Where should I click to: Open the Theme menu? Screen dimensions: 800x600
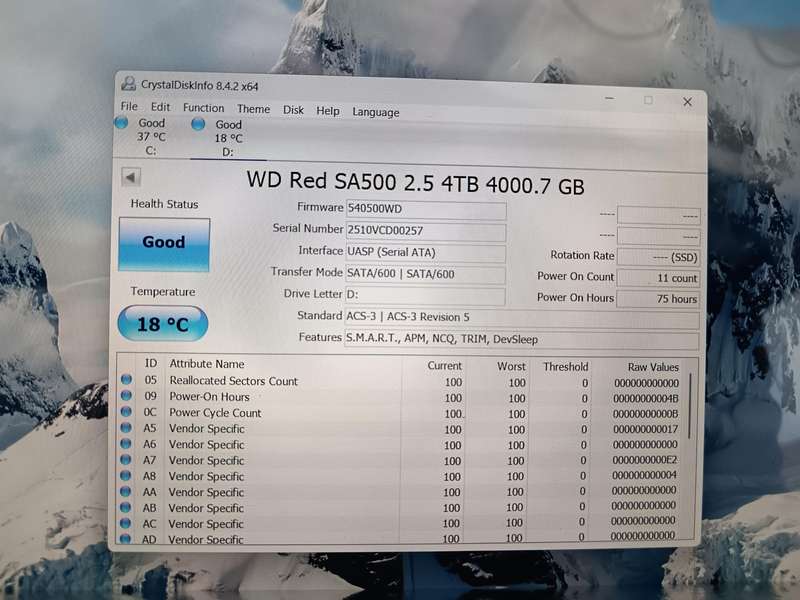(x=254, y=109)
